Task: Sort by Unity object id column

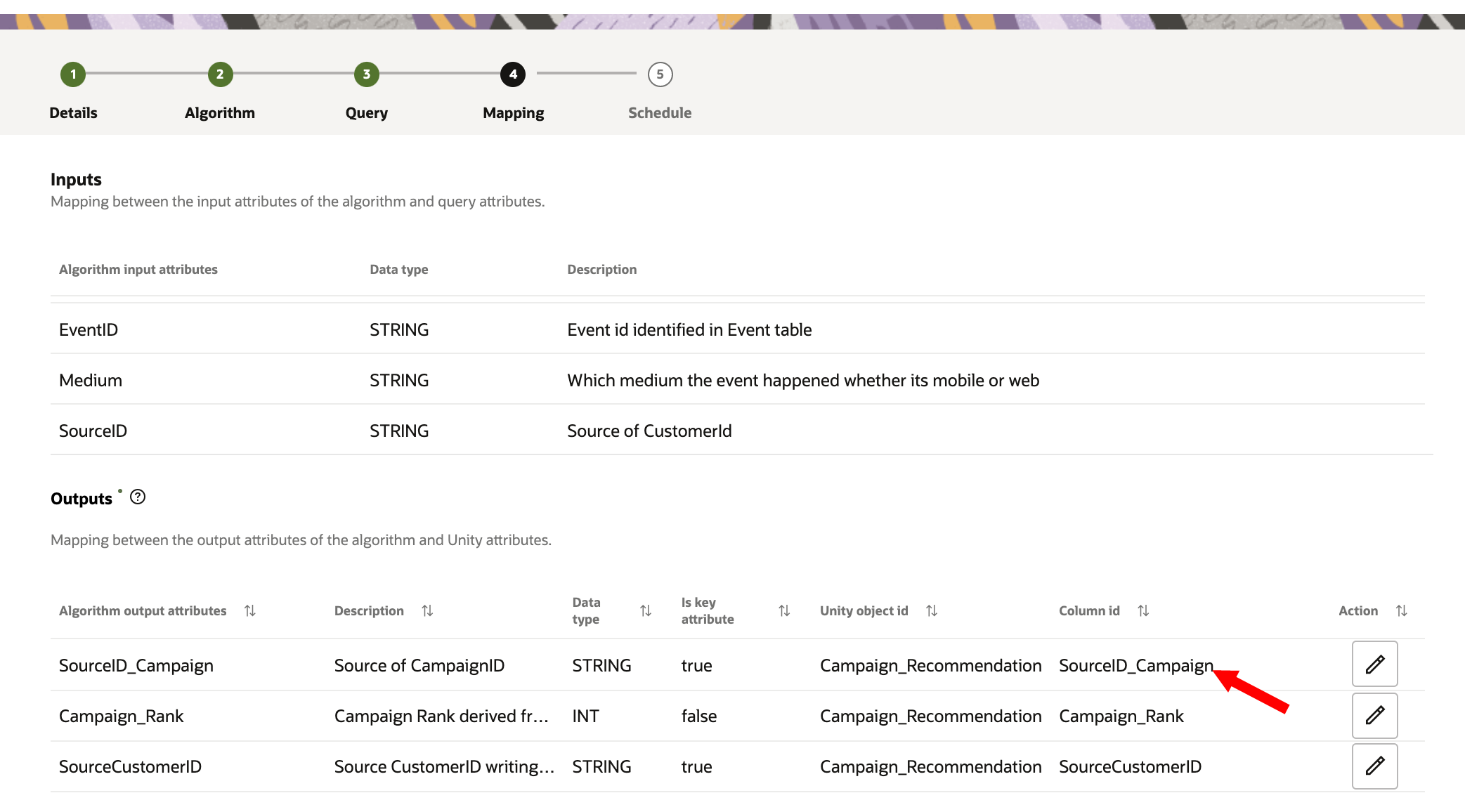Action: pyautogui.click(x=932, y=611)
